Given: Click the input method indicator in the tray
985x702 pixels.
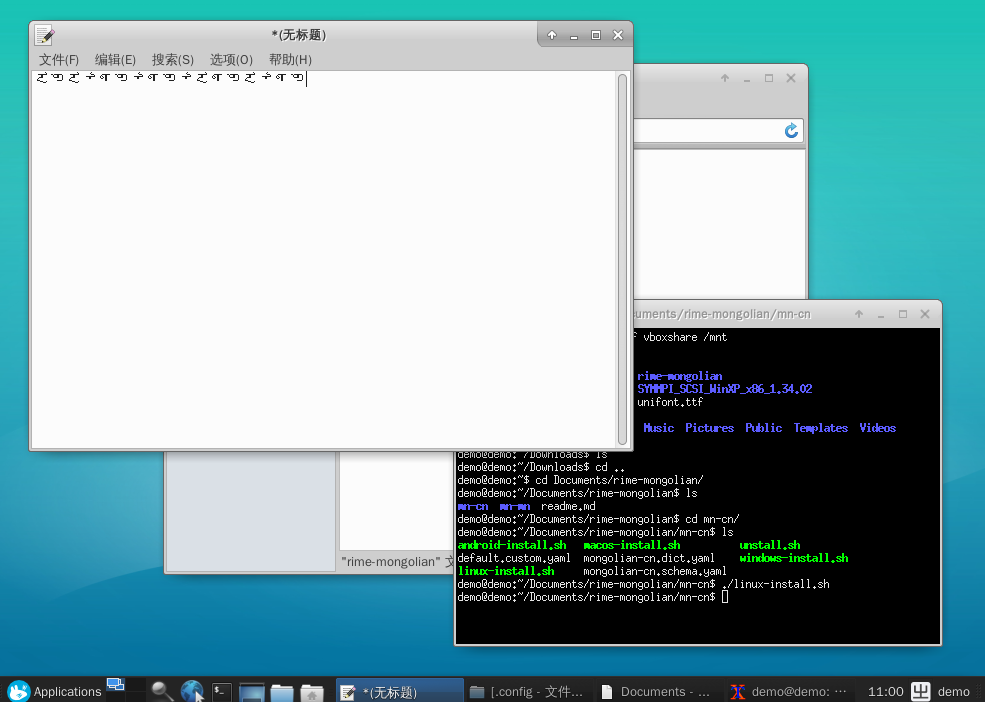Looking at the screenshot, I should pyautogui.click(x=920, y=691).
